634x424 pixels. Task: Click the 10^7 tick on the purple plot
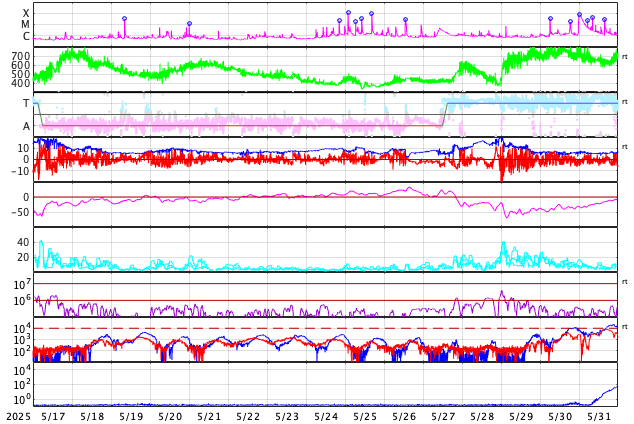click(x=21, y=285)
